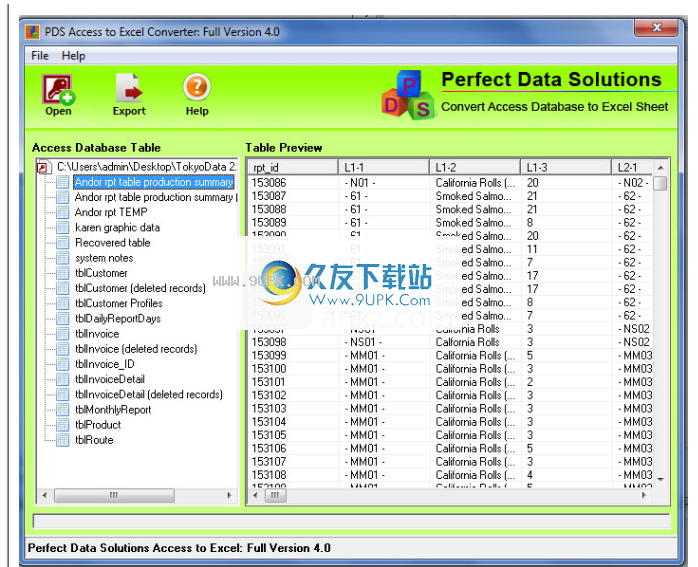Click table preview scroll down arrow

tap(661, 480)
